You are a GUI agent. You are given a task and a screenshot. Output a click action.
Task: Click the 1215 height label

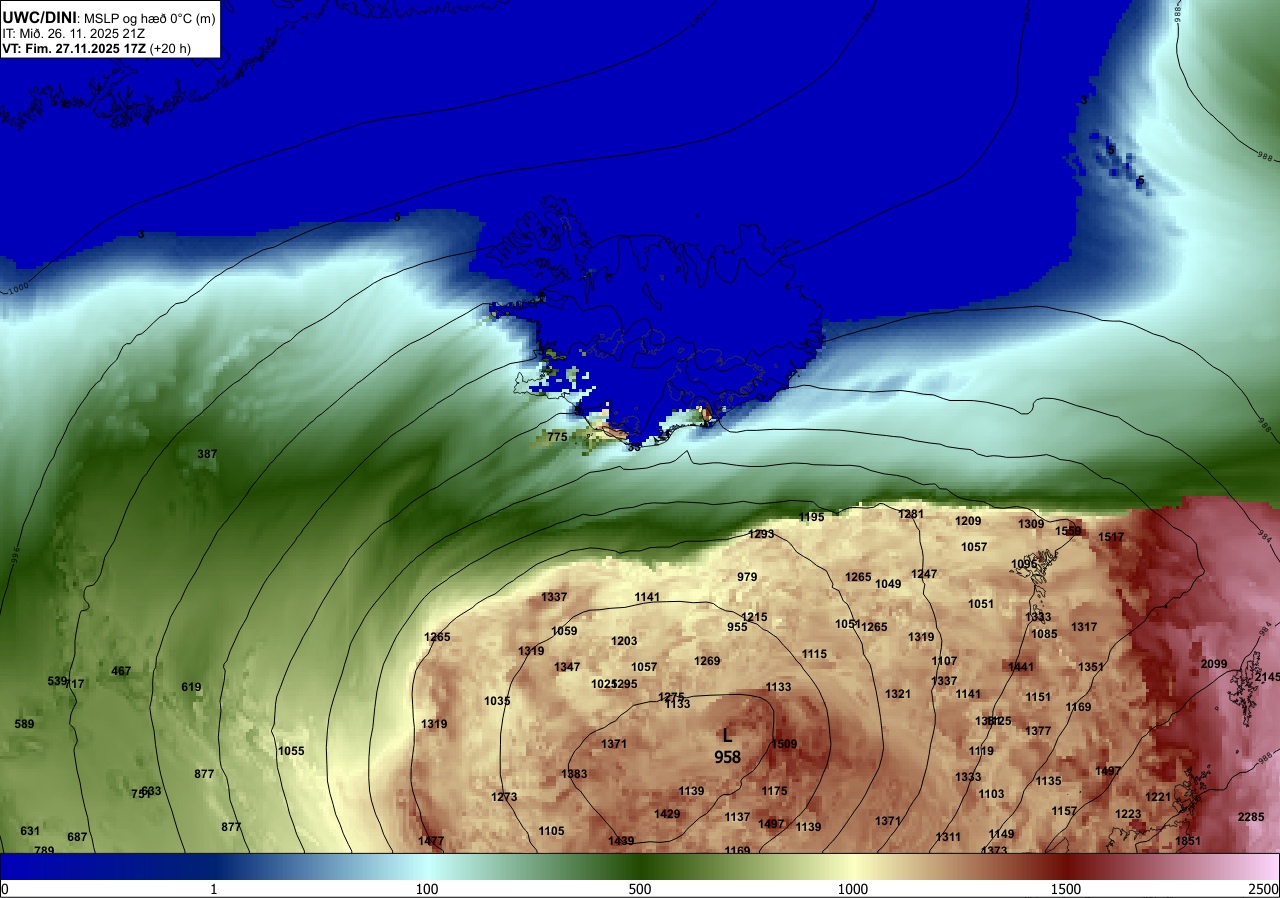click(x=754, y=617)
